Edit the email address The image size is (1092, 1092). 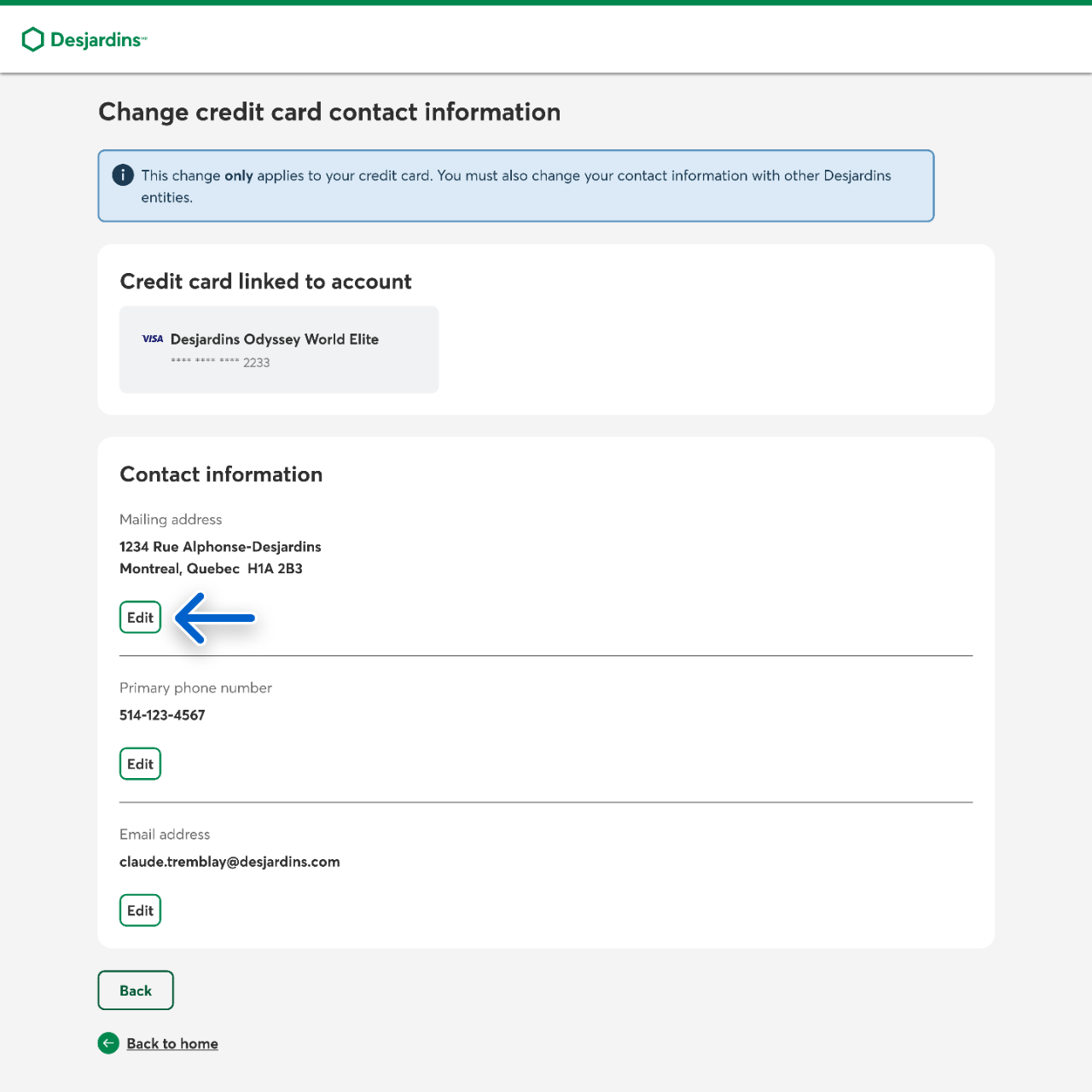coord(140,910)
